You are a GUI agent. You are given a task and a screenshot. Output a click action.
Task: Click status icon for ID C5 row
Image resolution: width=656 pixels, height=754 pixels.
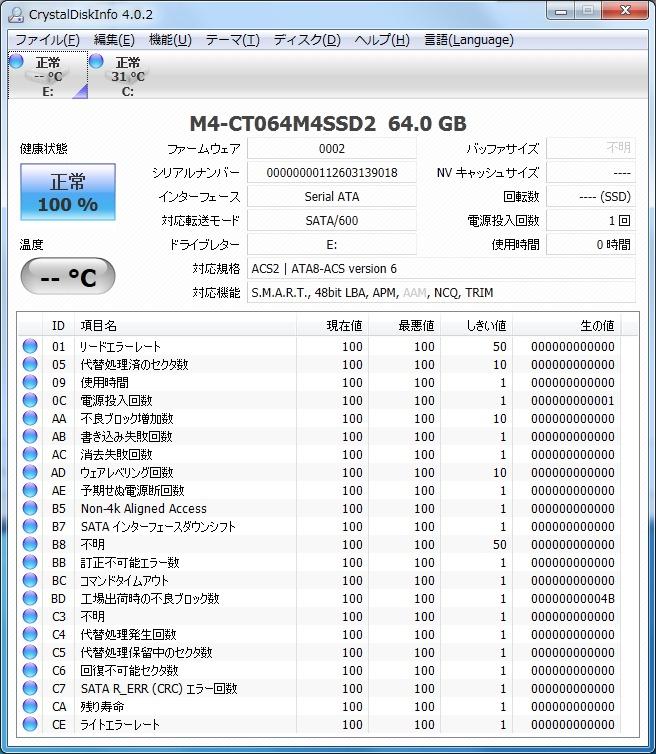[30, 652]
